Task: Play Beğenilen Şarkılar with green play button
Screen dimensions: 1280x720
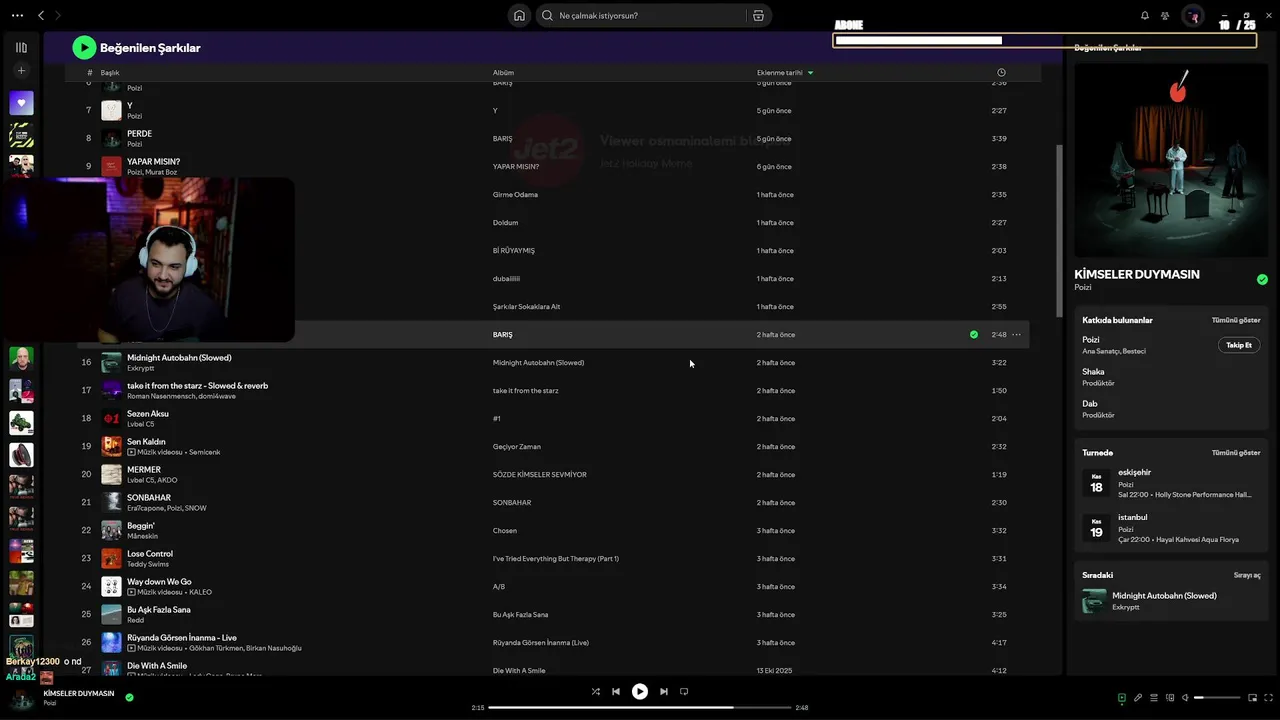Action: coord(84,47)
